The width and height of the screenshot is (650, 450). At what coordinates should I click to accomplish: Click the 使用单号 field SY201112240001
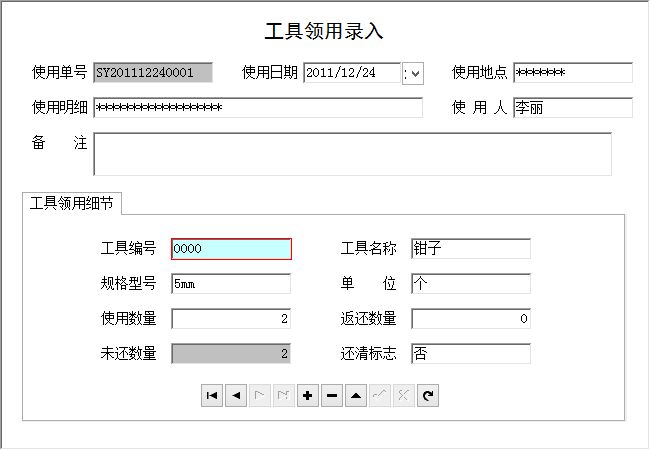(x=153, y=73)
